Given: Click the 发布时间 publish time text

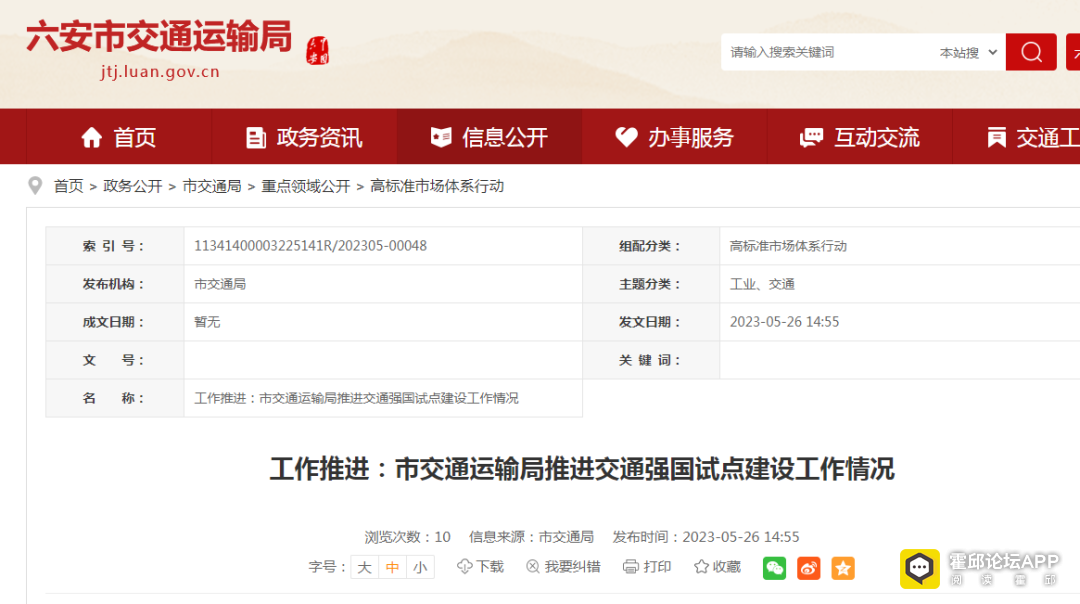Looking at the screenshot, I should click(705, 537).
